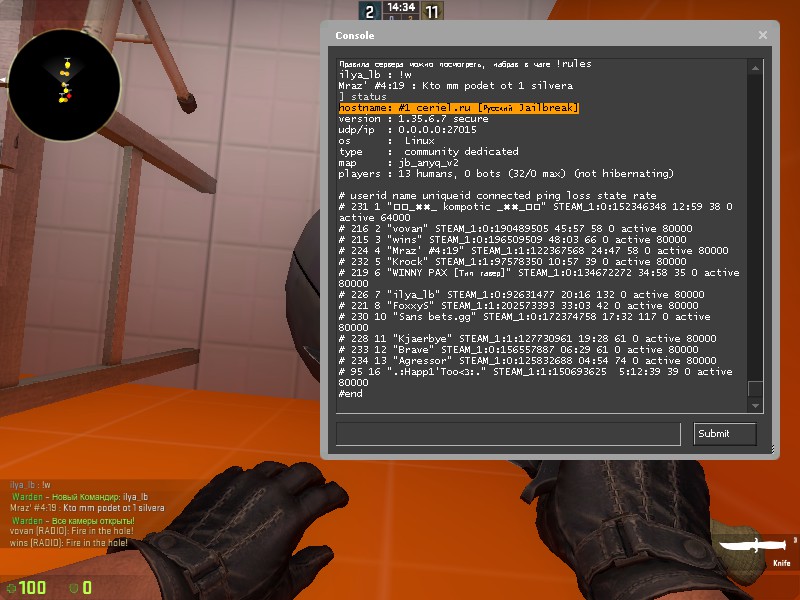
Task: Click the 'version : 1.35.6.7 secure' line
Action: coord(406,118)
